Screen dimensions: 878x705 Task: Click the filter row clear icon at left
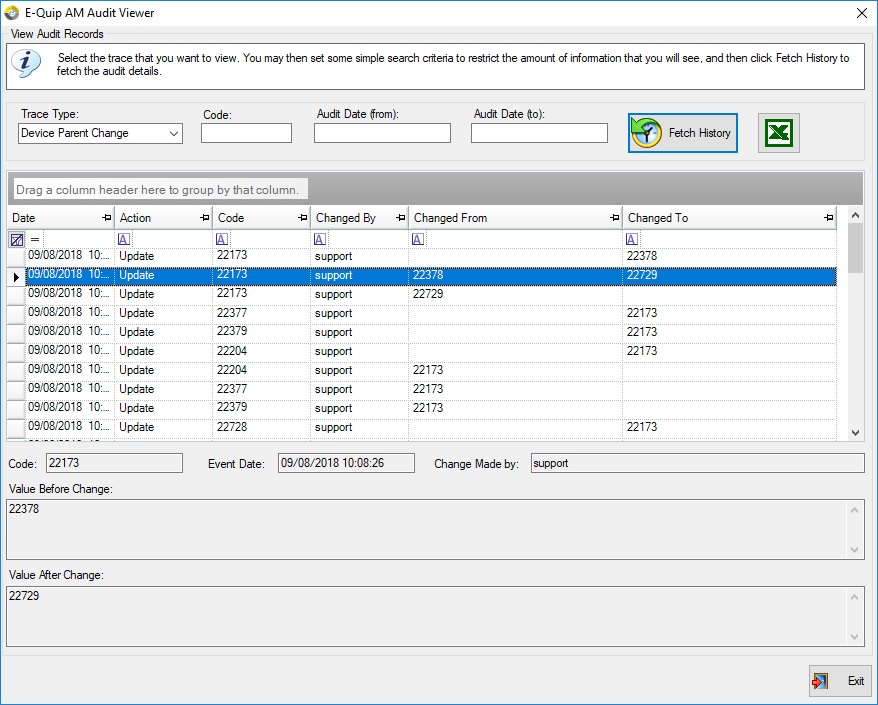pos(17,240)
